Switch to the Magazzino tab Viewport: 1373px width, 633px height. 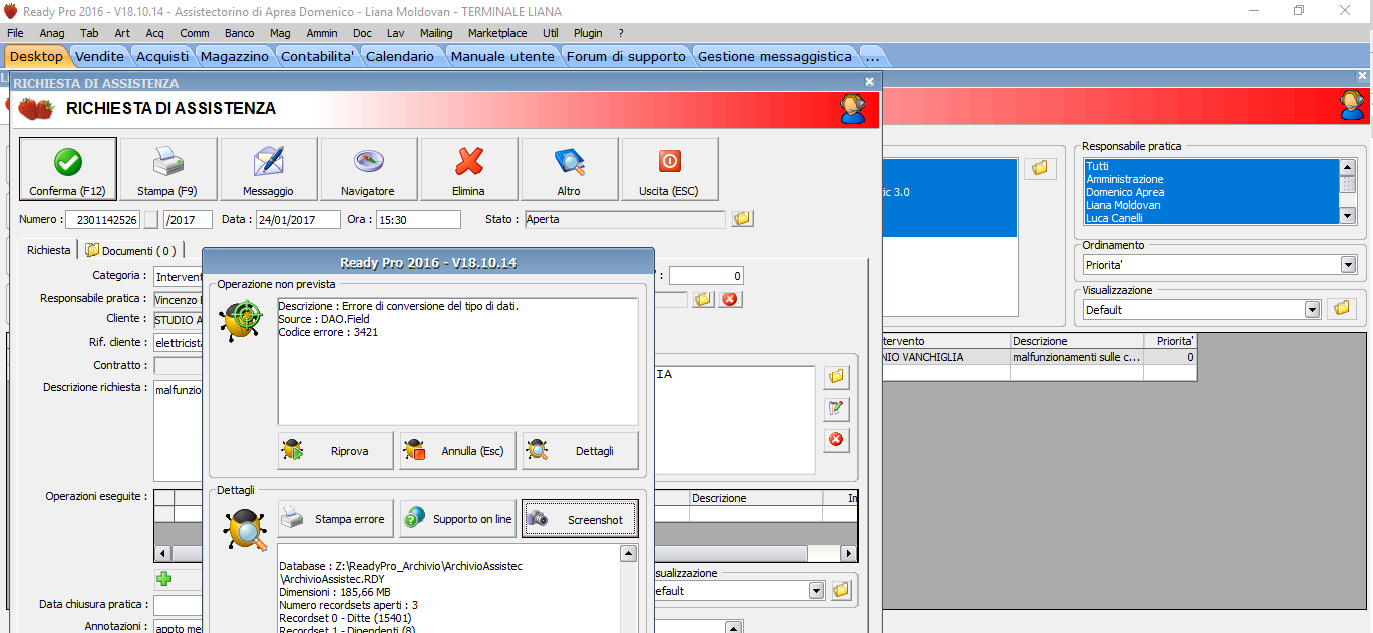(235, 56)
